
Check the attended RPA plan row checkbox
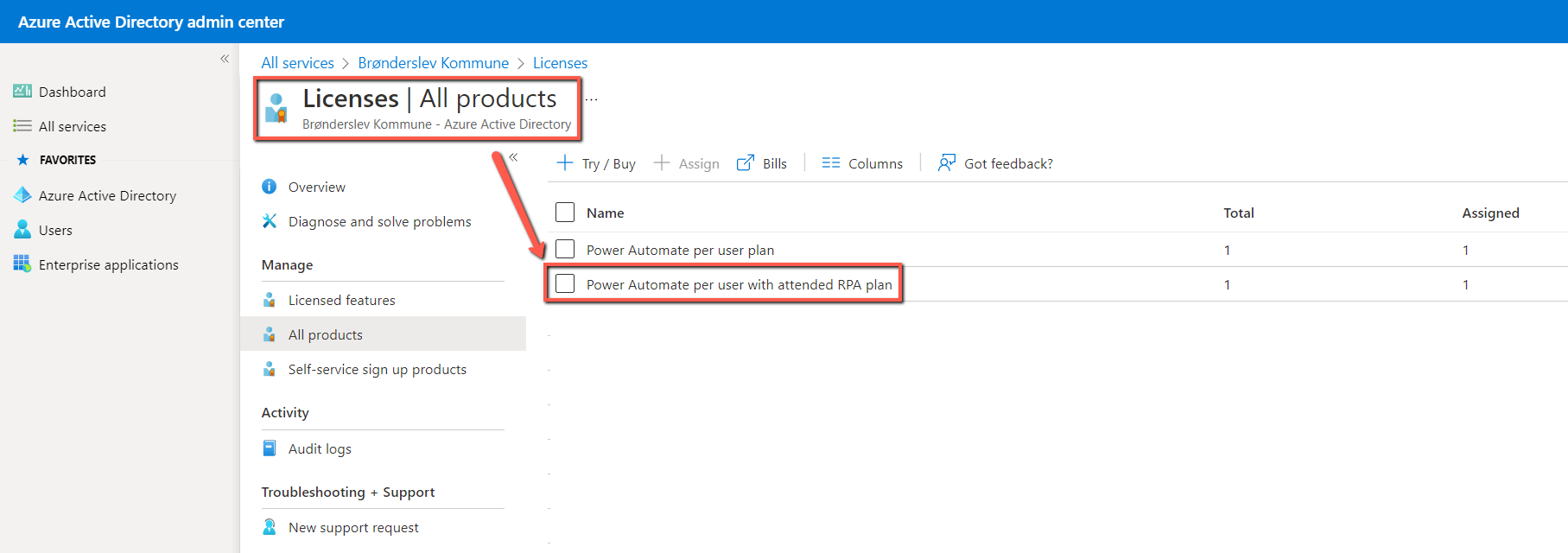[x=565, y=284]
